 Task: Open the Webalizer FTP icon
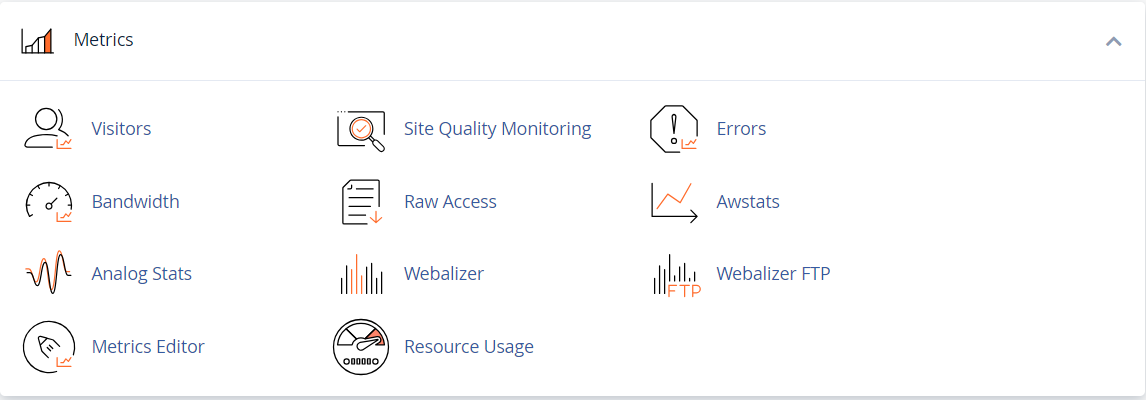675,275
